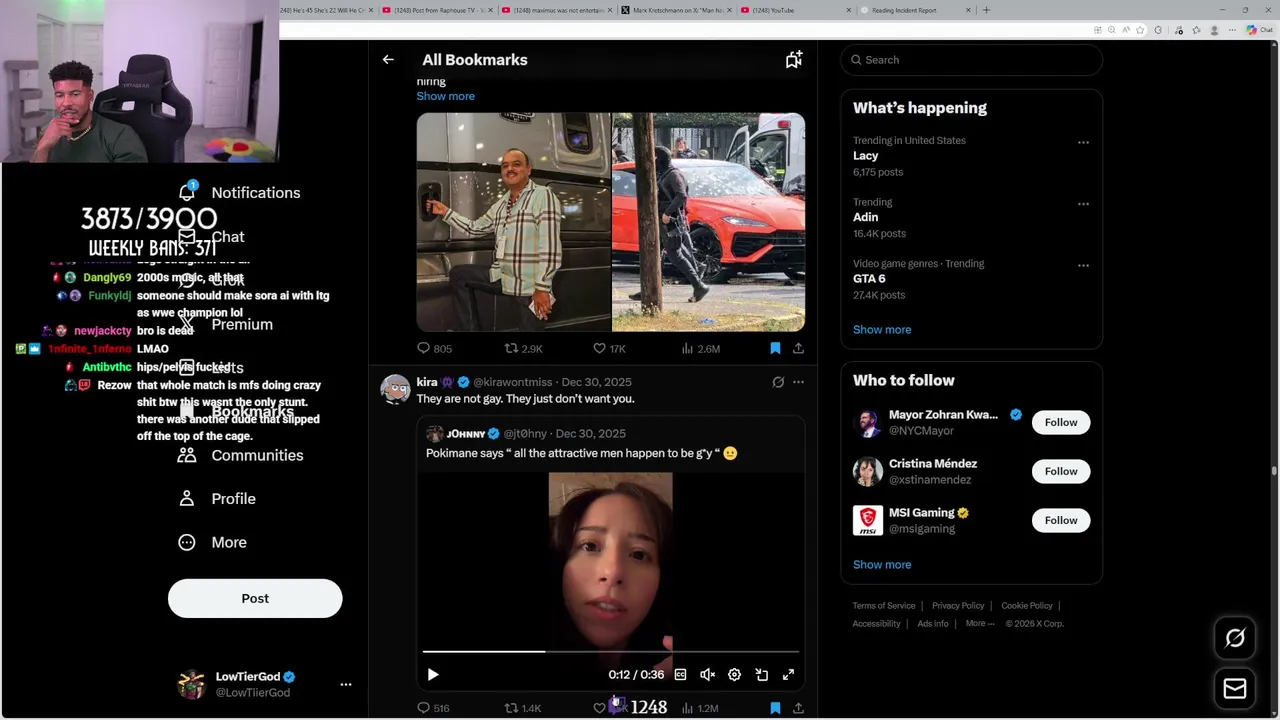This screenshot has width=1280, height=720.
Task: Open options for the Lacy trend
Action: (1083, 142)
